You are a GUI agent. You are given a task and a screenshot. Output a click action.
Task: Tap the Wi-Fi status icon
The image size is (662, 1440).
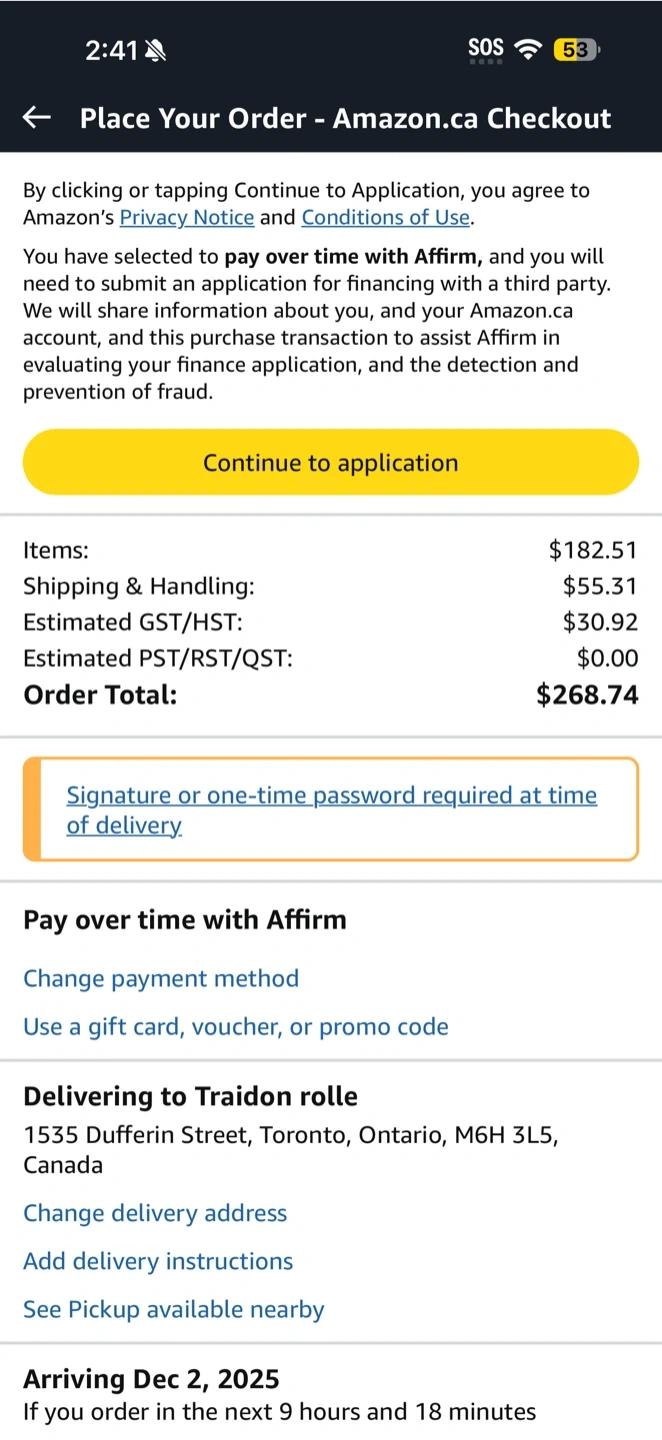click(527, 49)
